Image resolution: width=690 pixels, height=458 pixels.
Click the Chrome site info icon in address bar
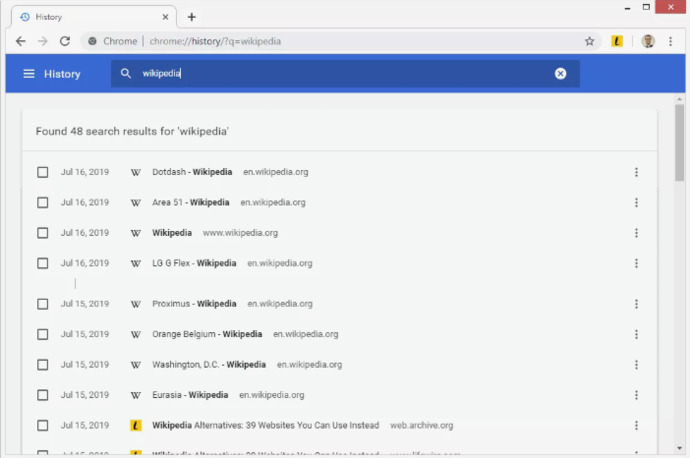click(x=92, y=41)
